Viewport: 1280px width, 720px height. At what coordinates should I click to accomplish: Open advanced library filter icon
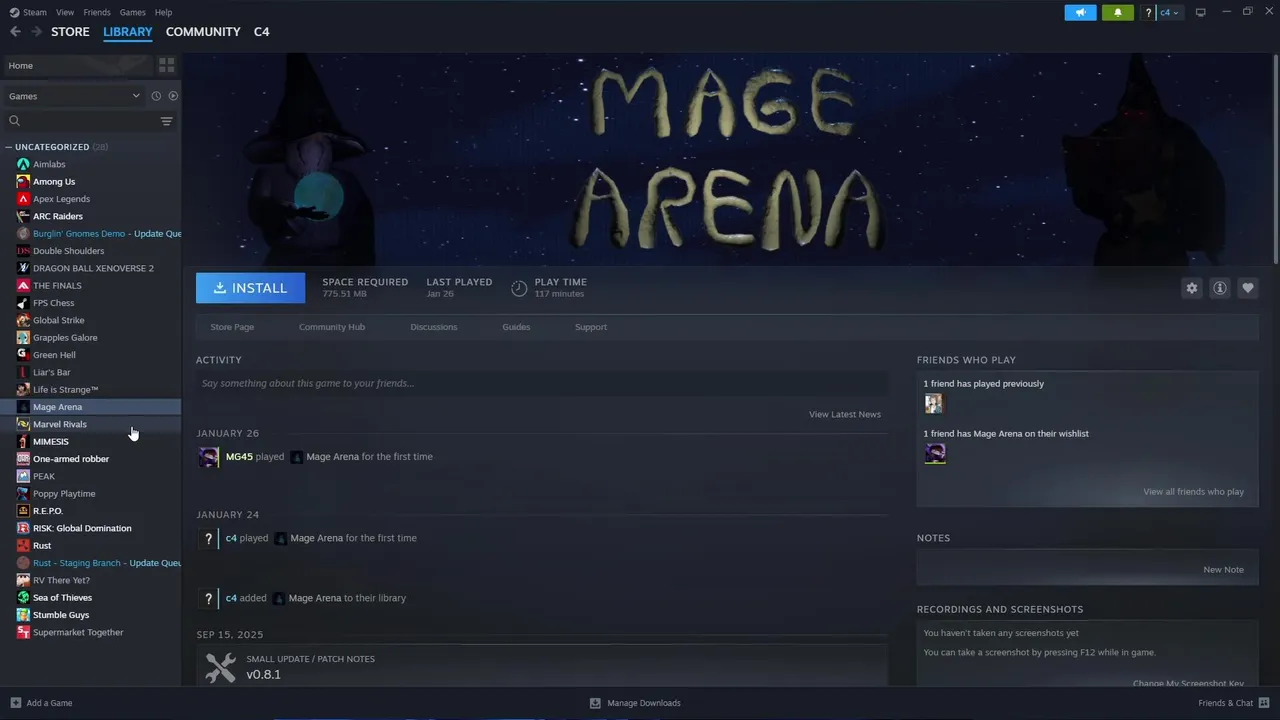point(166,121)
